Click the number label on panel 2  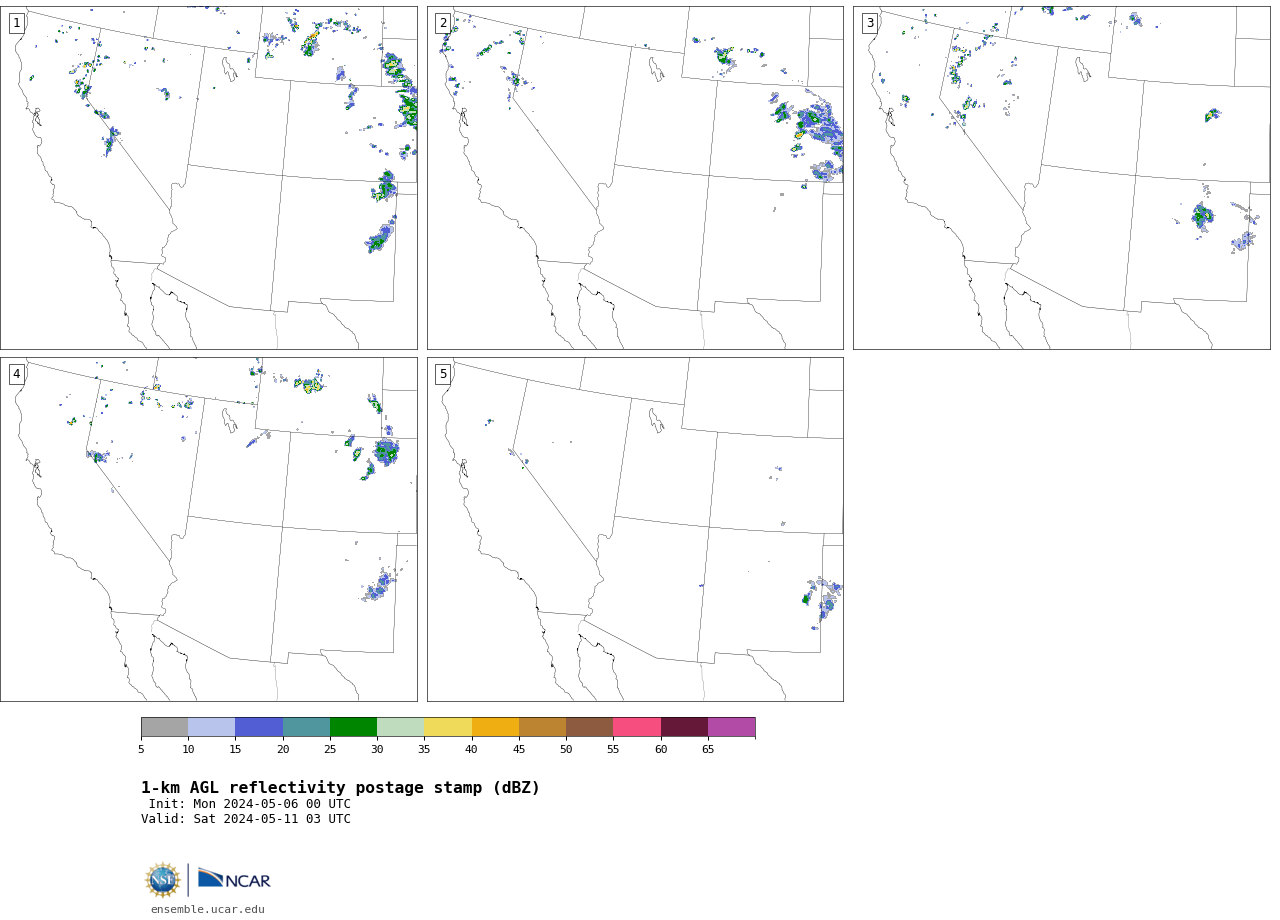click(443, 23)
